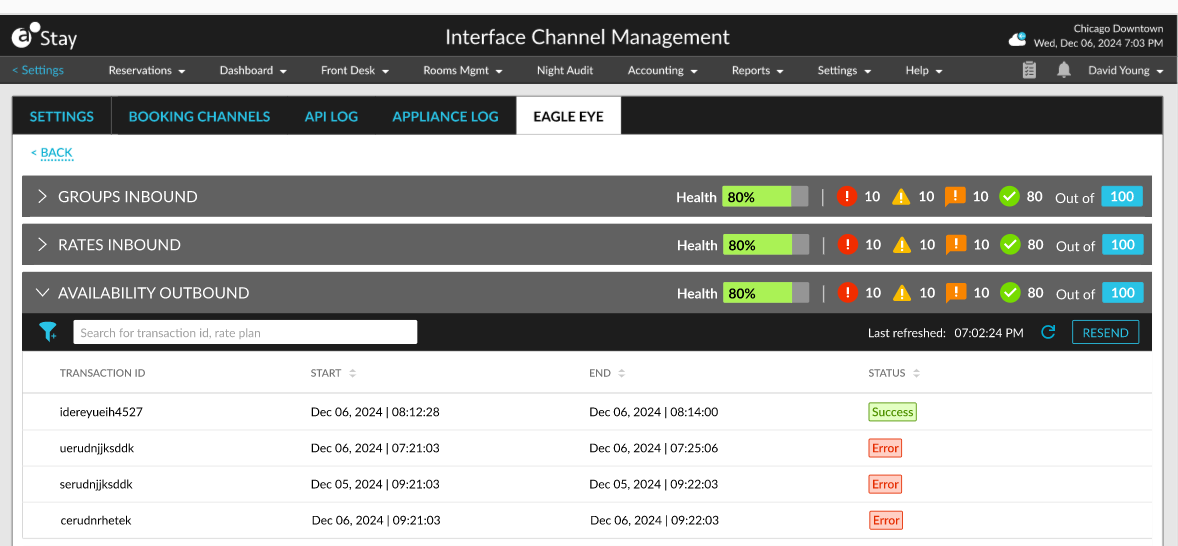Select transaction idereyueih4527

(x=101, y=412)
